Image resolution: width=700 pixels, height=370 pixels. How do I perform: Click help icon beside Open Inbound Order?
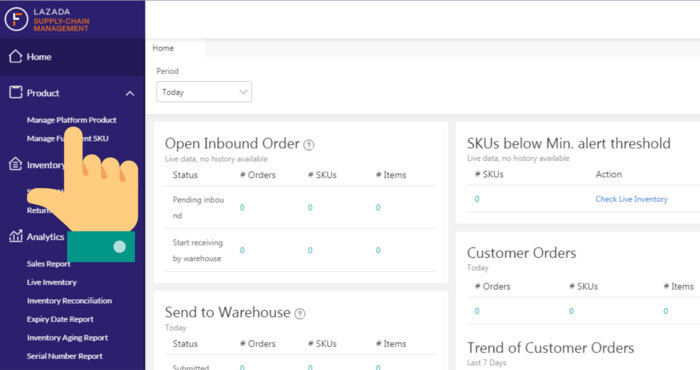pyautogui.click(x=308, y=145)
